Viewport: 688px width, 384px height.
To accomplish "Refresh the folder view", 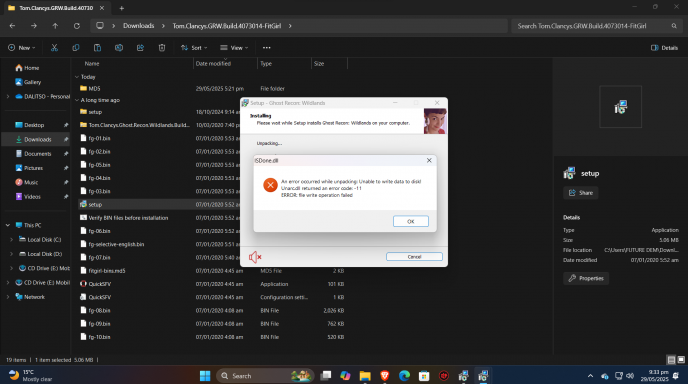I will pyautogui.click(x=77, y=26).
